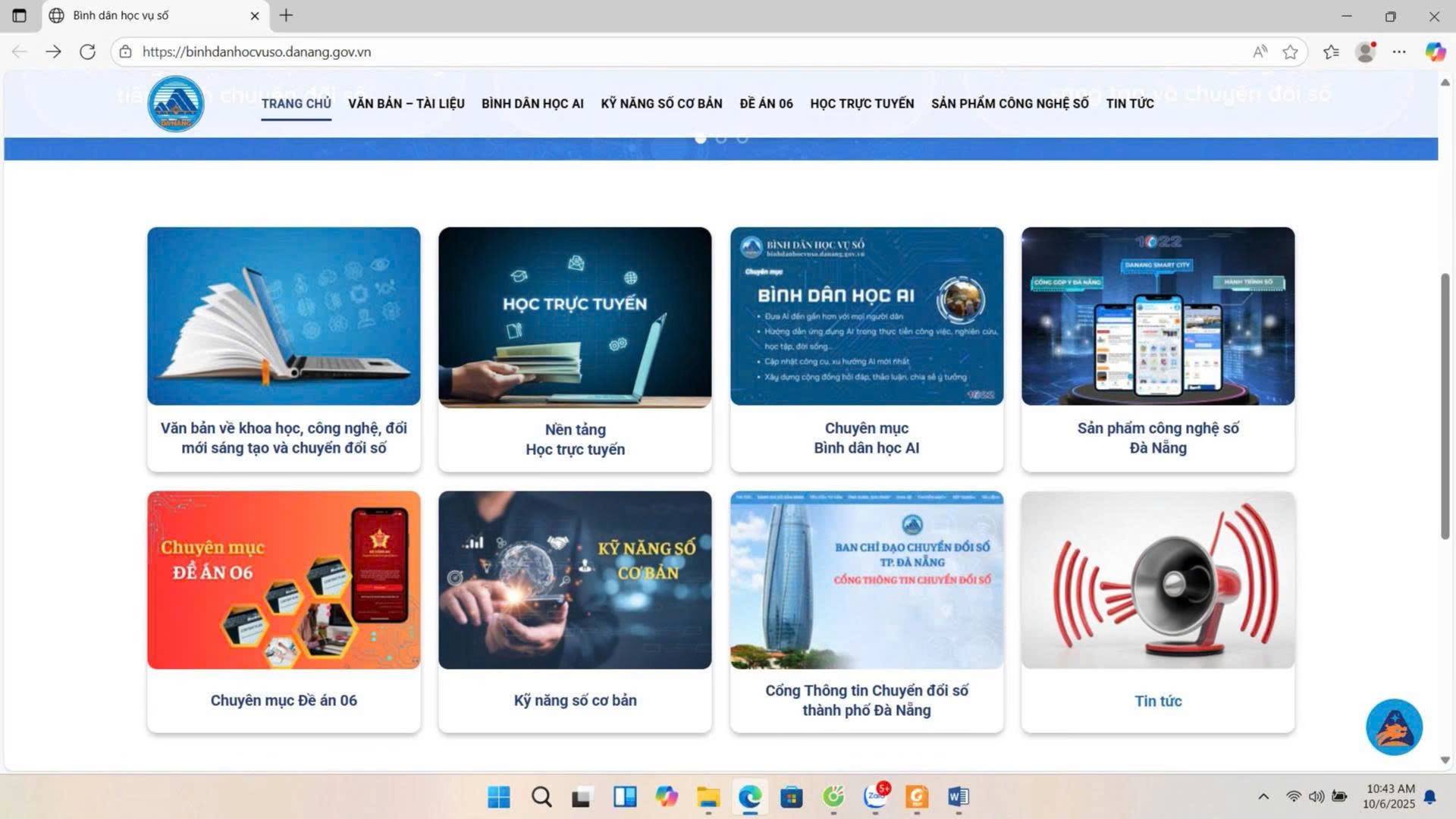This screenshot has width=1456, height=819.
Task: Open Copilot icon in browser toolbar
Action: point(1435,52)
